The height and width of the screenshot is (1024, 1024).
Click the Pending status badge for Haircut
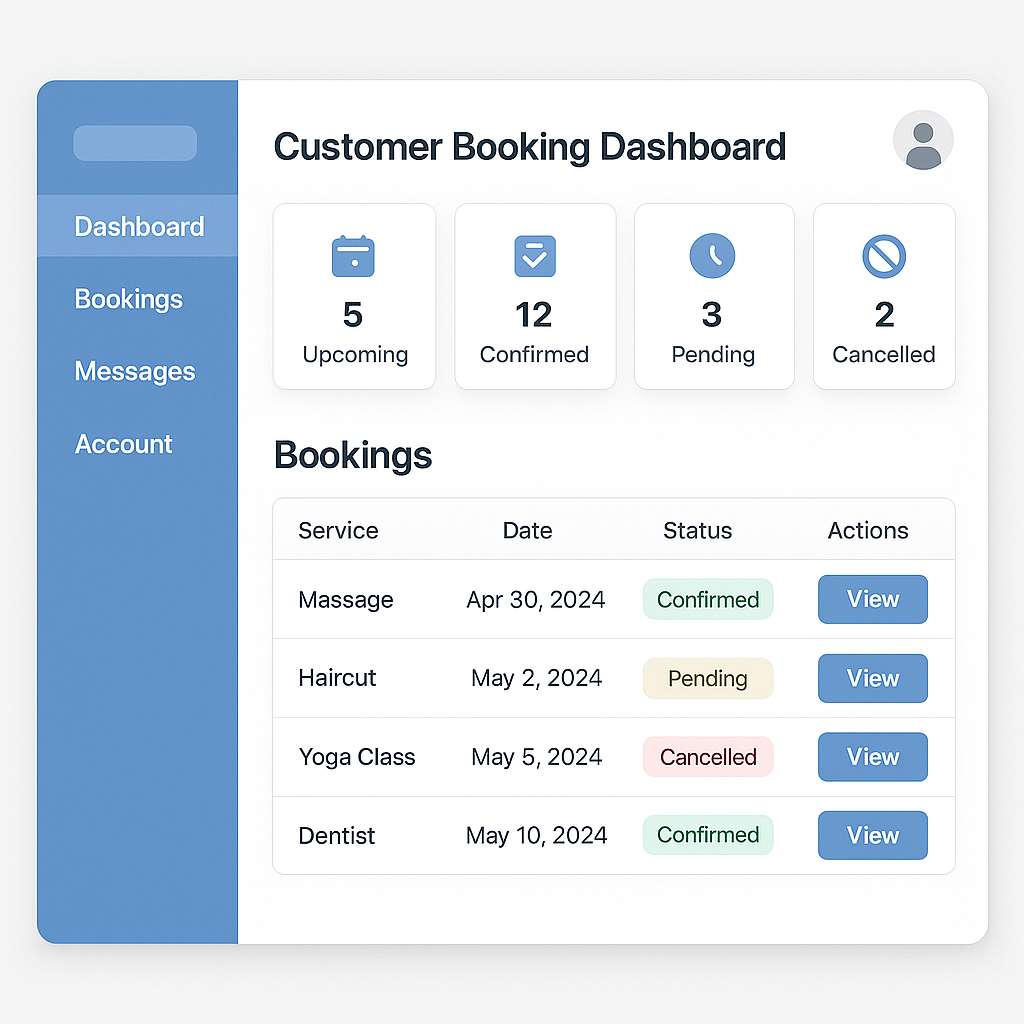click(708, 678)
